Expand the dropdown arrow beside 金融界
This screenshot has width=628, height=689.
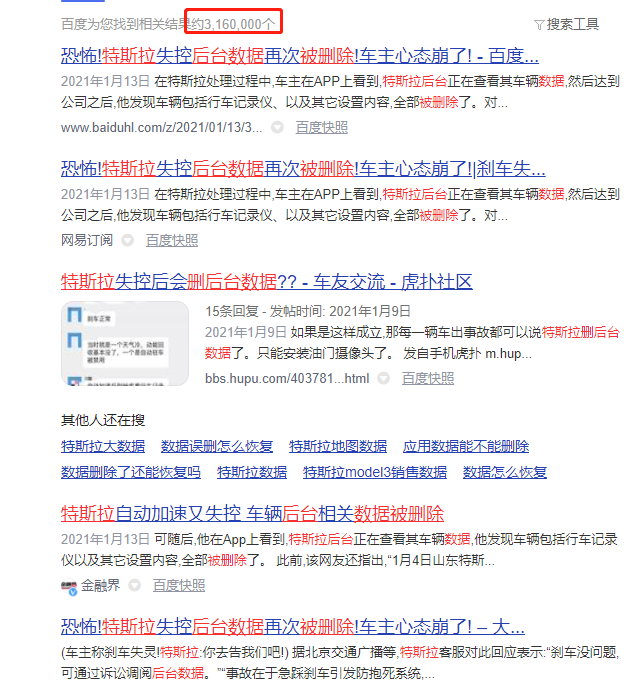[x=134, y=585]
